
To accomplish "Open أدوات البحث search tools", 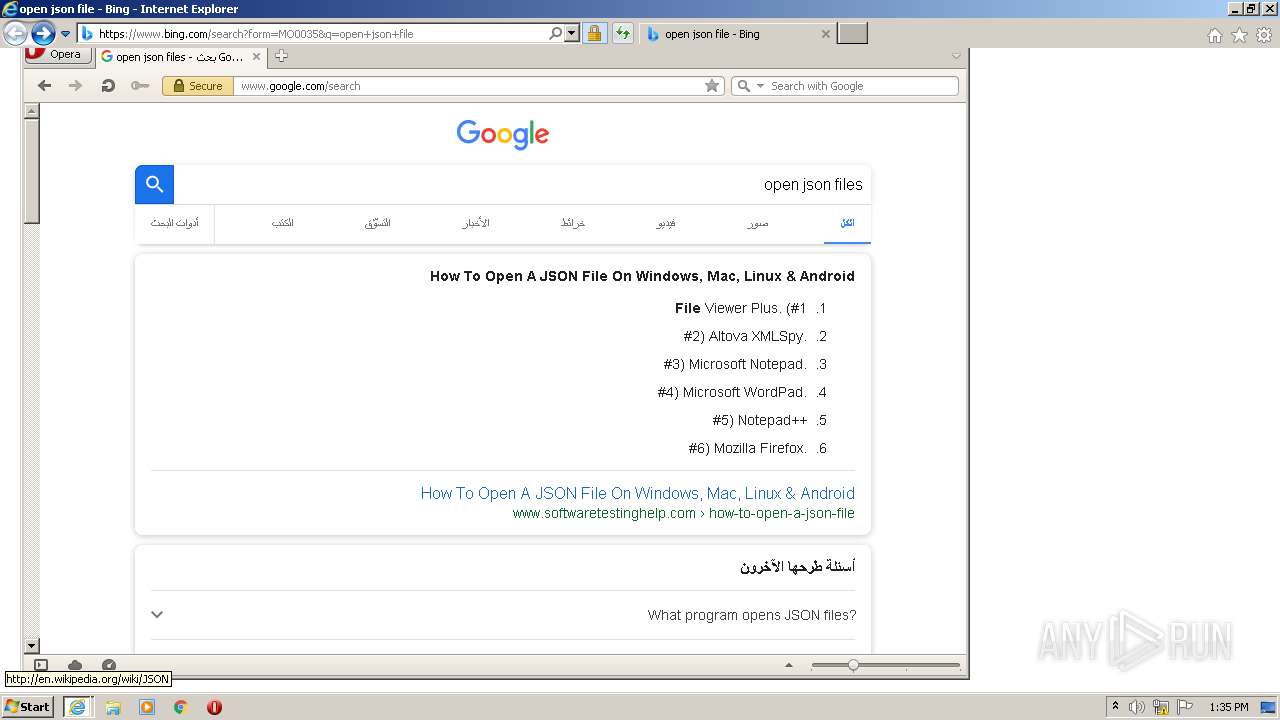I will point(175,223).
